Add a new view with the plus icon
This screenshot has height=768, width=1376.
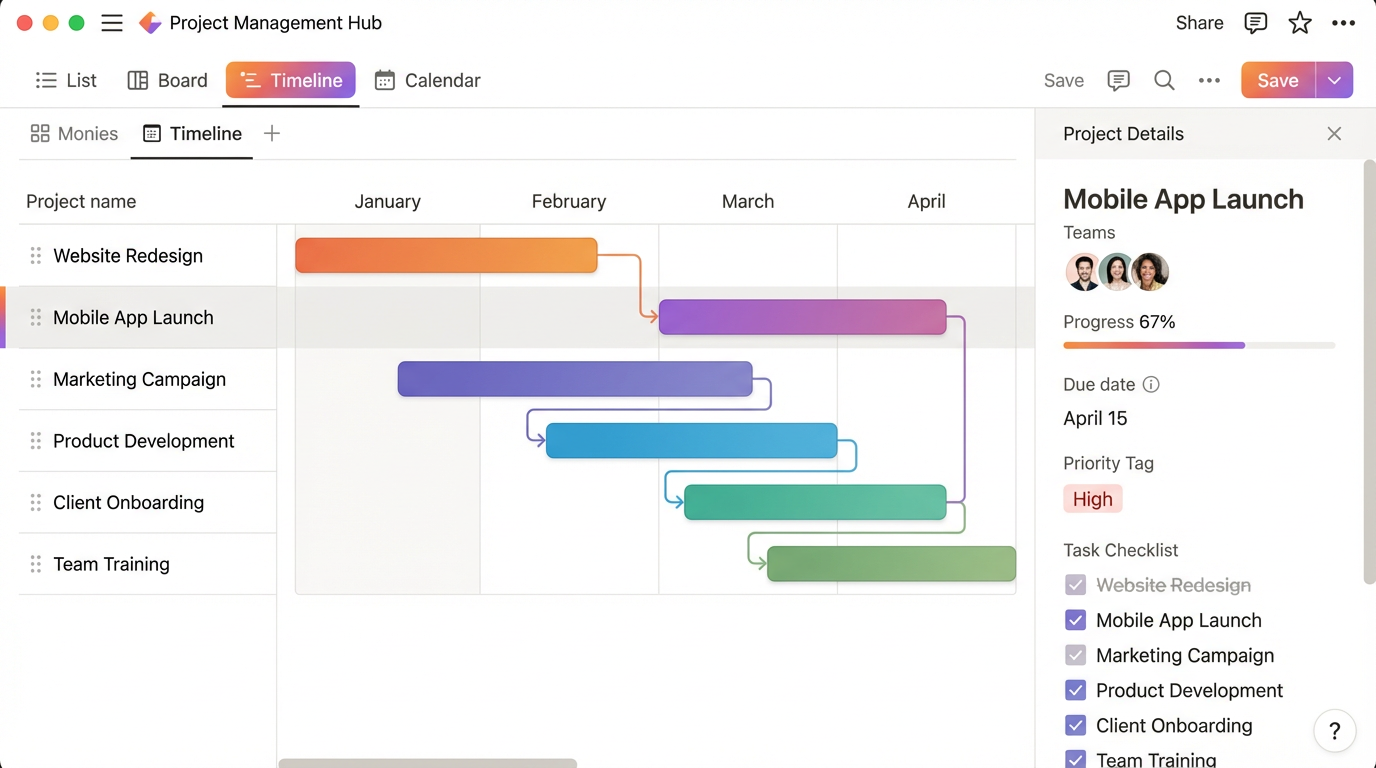click(271, 132)
